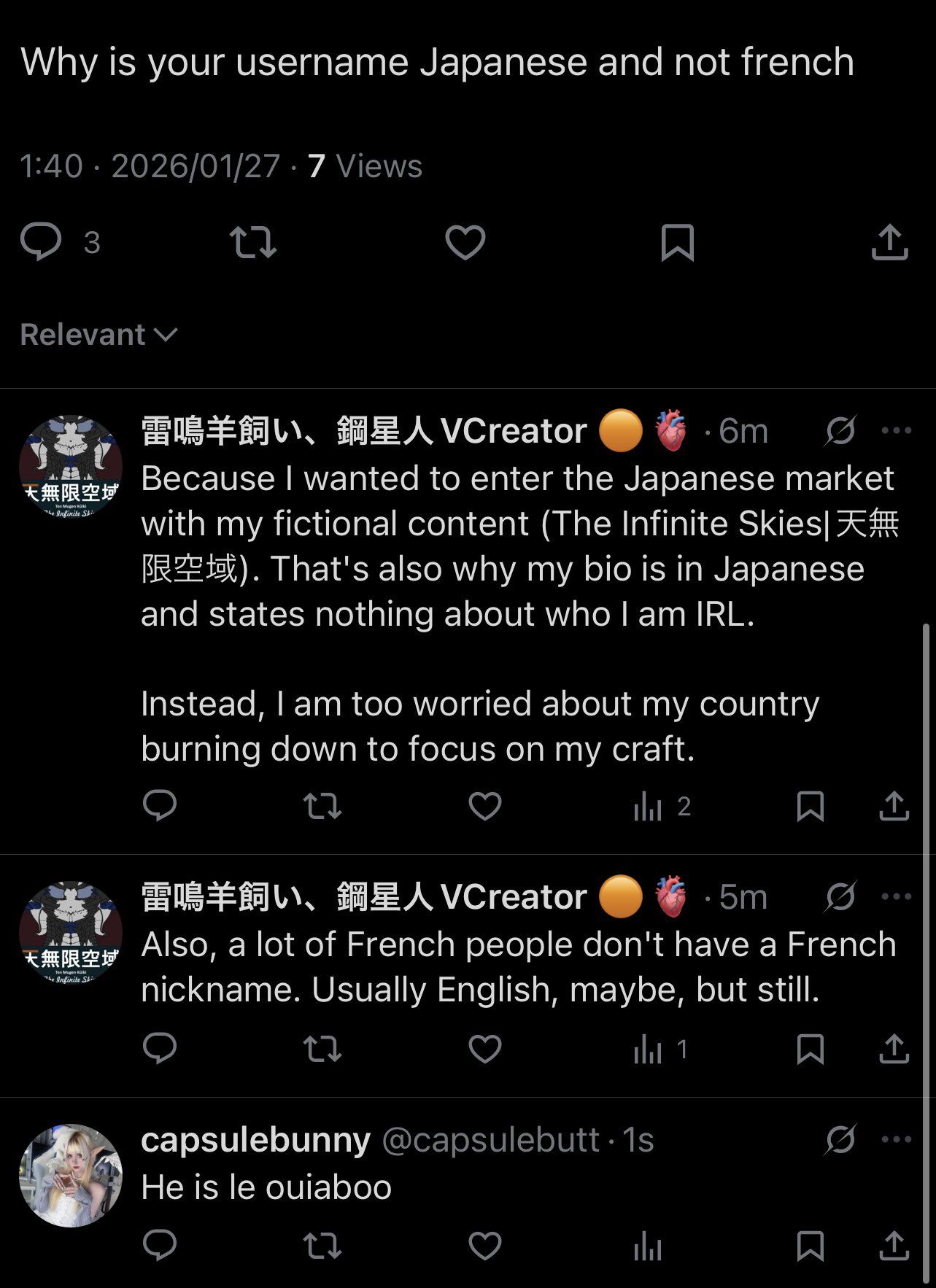Click the Grok icon on the 6m reply

tap(840, 430)
